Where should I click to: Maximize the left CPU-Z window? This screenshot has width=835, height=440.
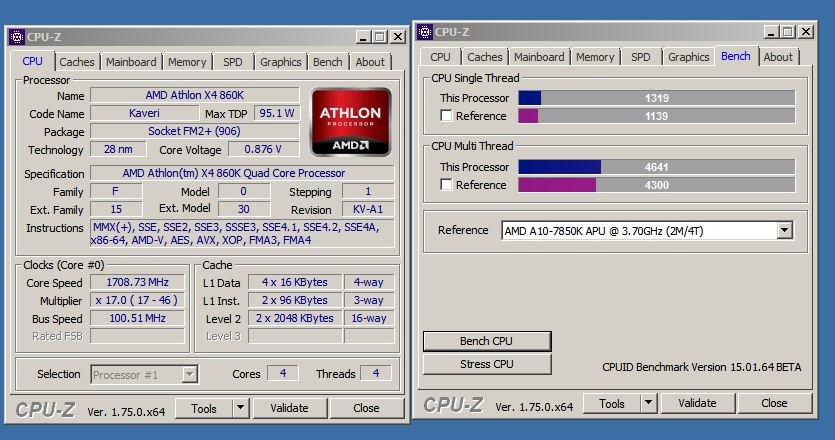pyautogui.click(x=380, y=37)
